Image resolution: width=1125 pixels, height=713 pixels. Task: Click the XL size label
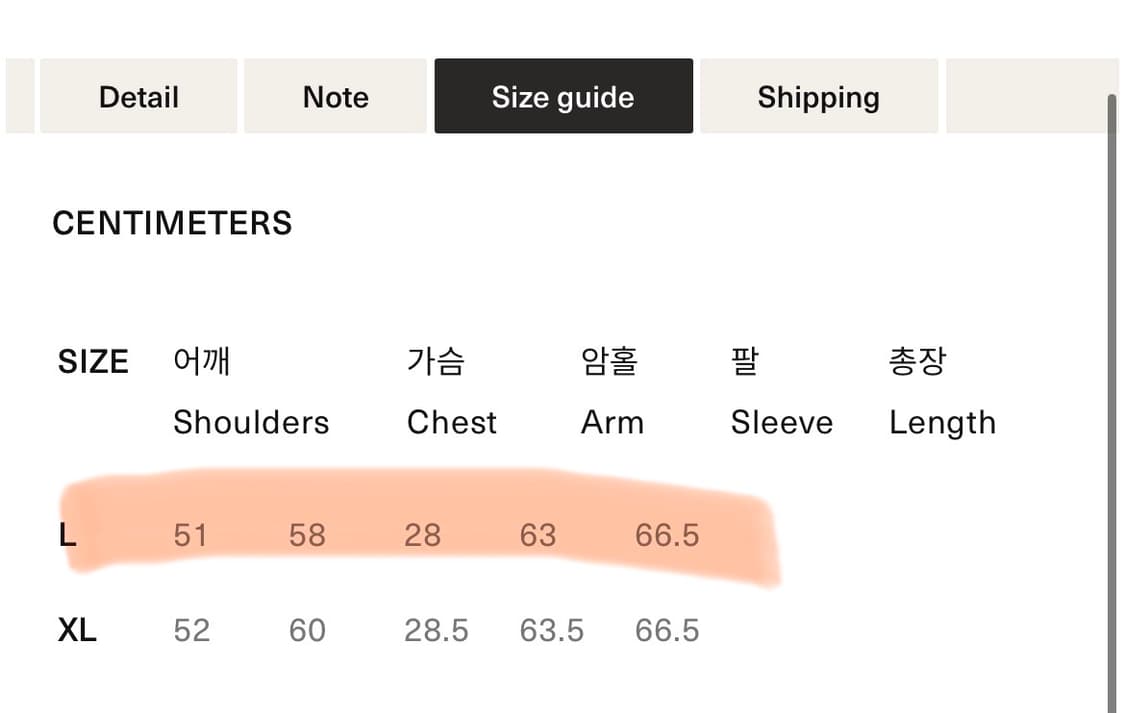pyautogui.click(x=80, y=630)
